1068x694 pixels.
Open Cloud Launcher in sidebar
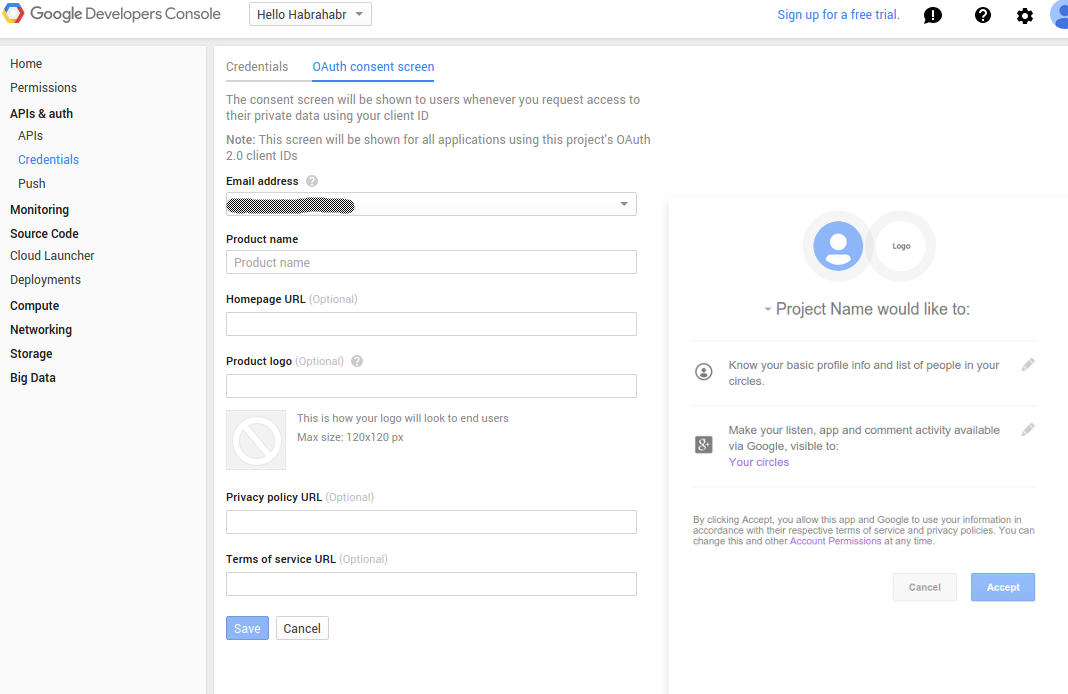click(x=52, y=256)
